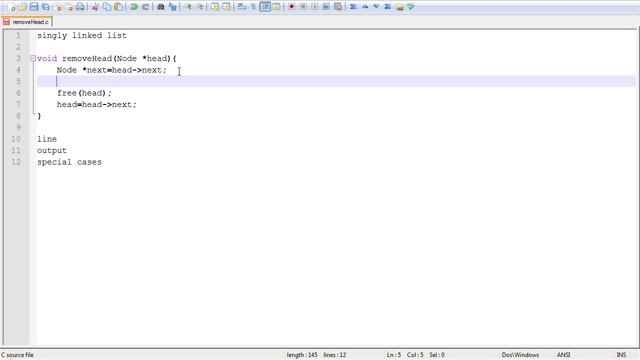The height and width of the screenshot is (360, 640).
Task: Click the 'Dos\Windows' EOL format in status bar
Action: [520, 355]
